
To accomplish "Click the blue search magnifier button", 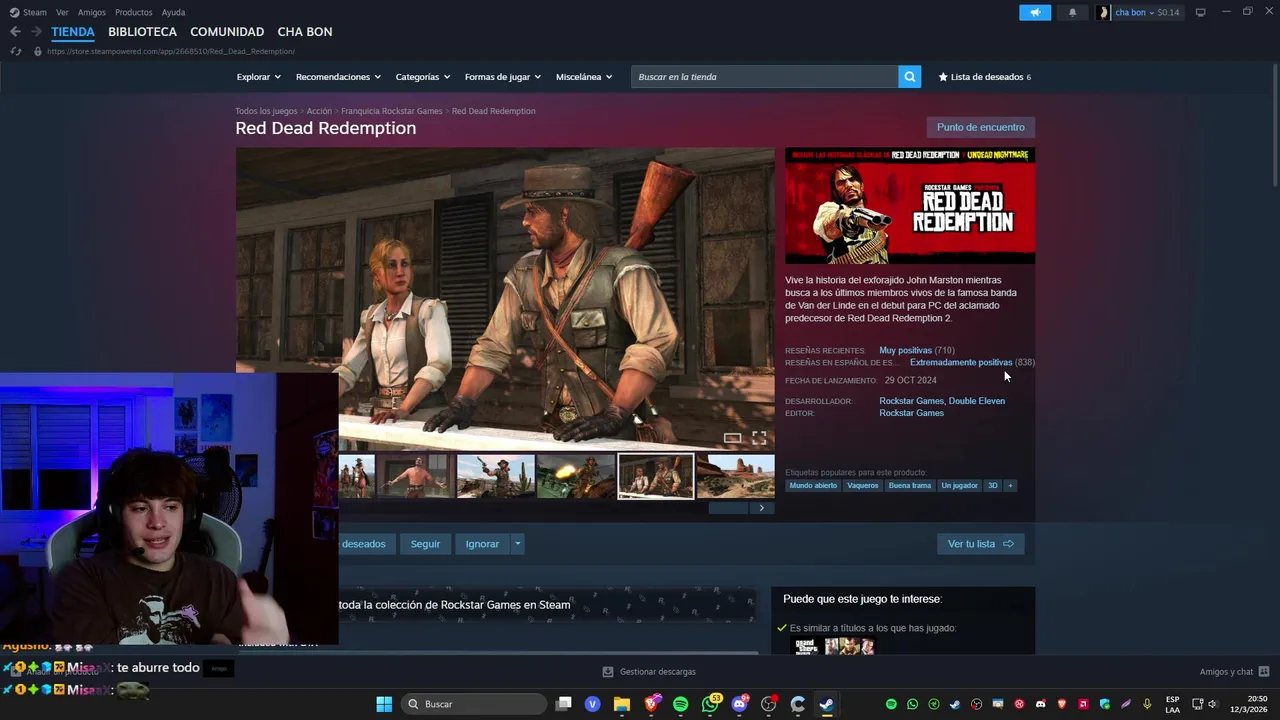I will pos(909,77).
